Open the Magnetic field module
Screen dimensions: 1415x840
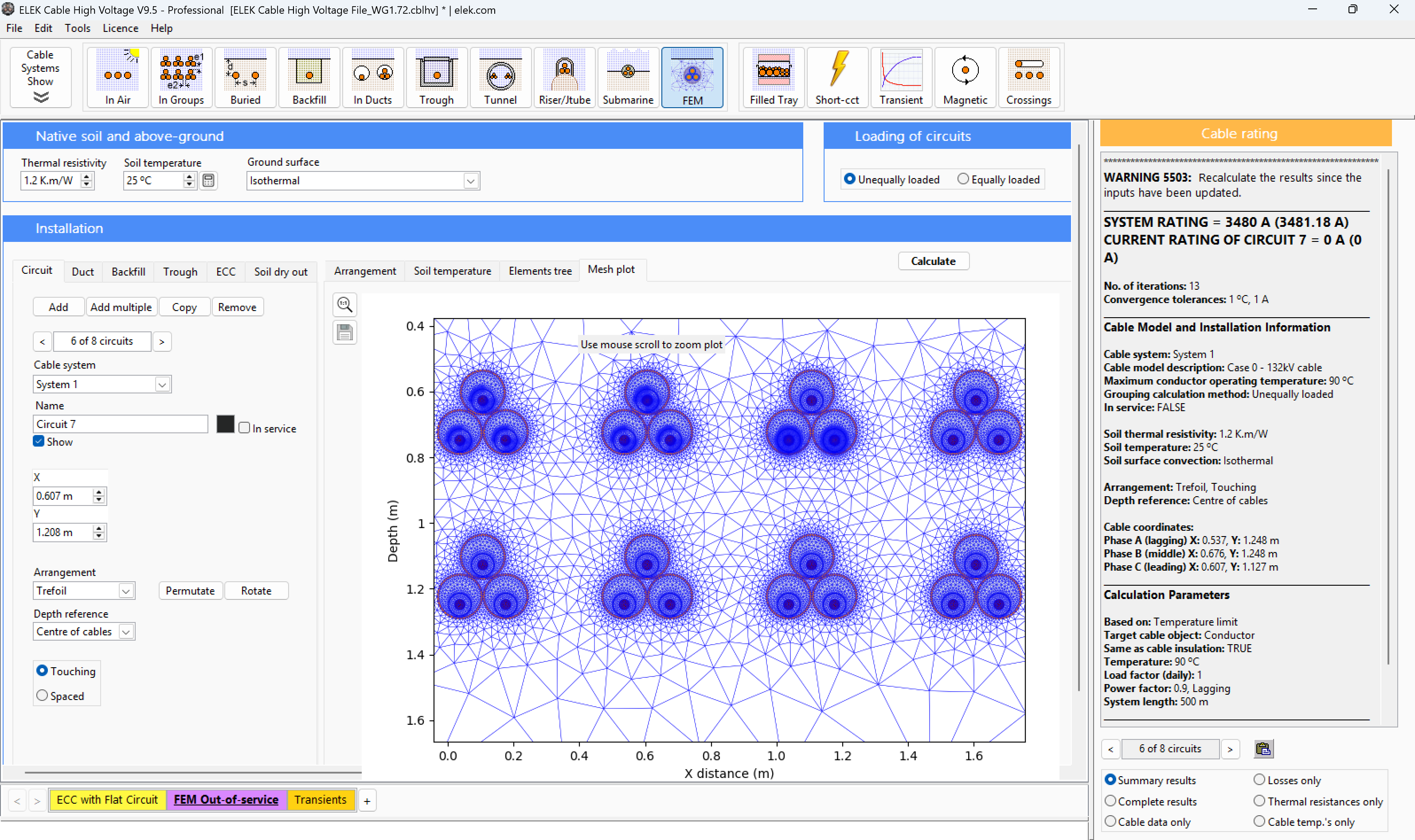click(965, 77)
